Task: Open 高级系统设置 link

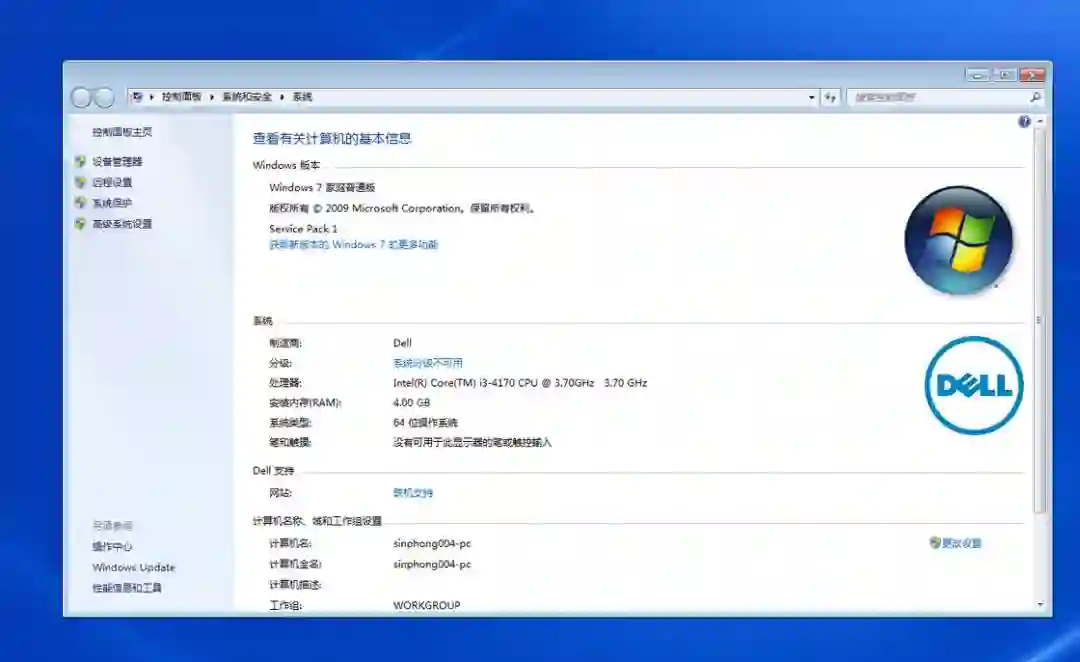Action: click(122, 223)
